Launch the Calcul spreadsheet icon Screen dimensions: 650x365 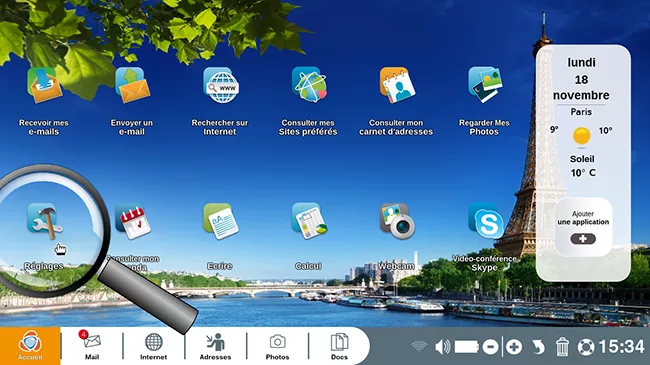pos(309,221)
